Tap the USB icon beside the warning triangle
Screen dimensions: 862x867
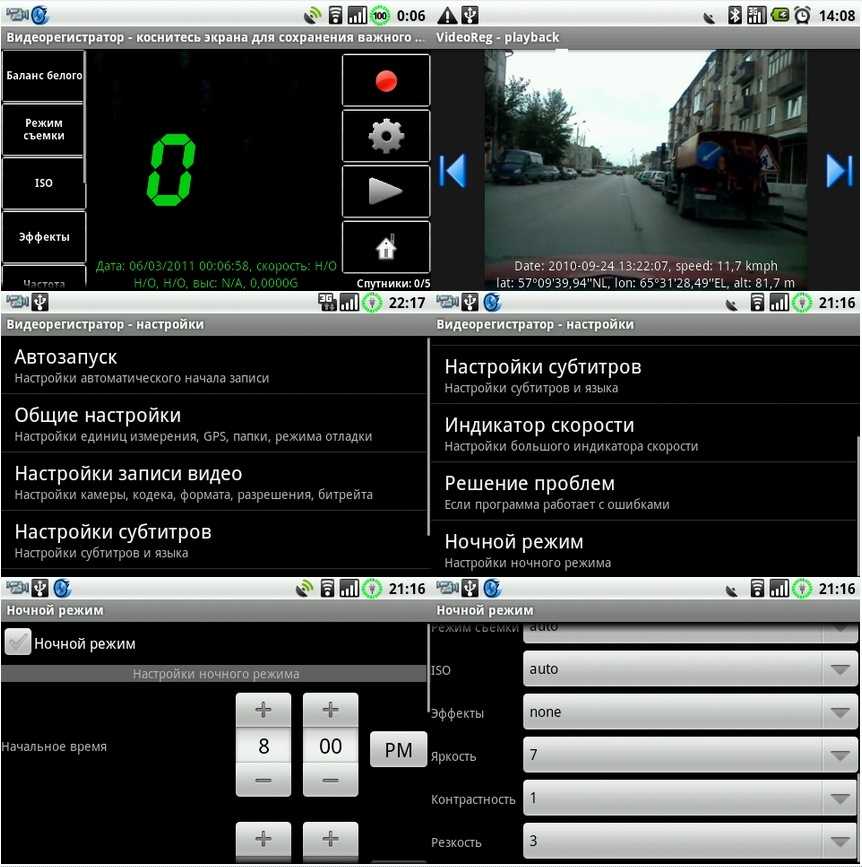(470, 15)
